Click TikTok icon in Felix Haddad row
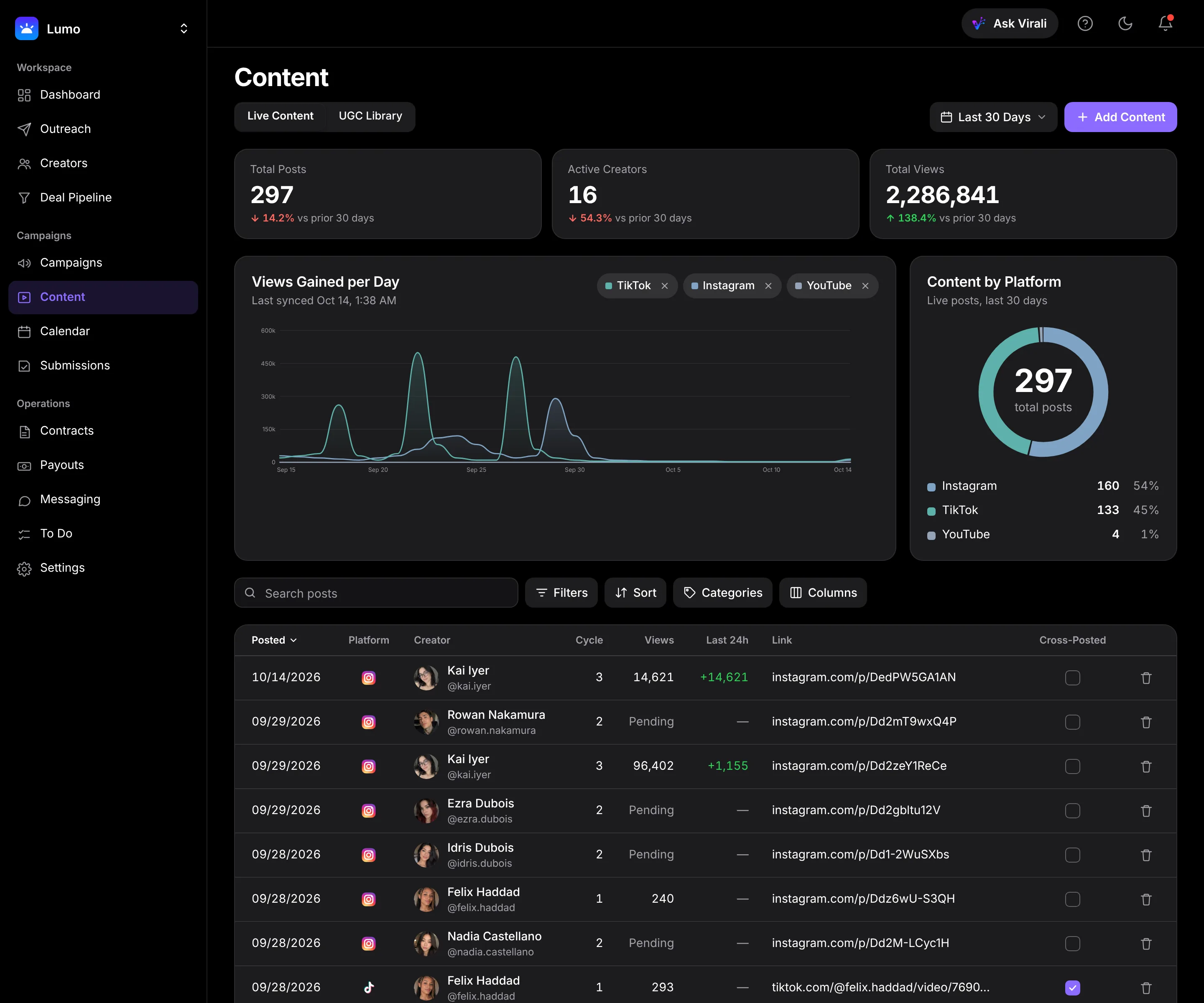The image size is (1204, 1003). [369, 988]
